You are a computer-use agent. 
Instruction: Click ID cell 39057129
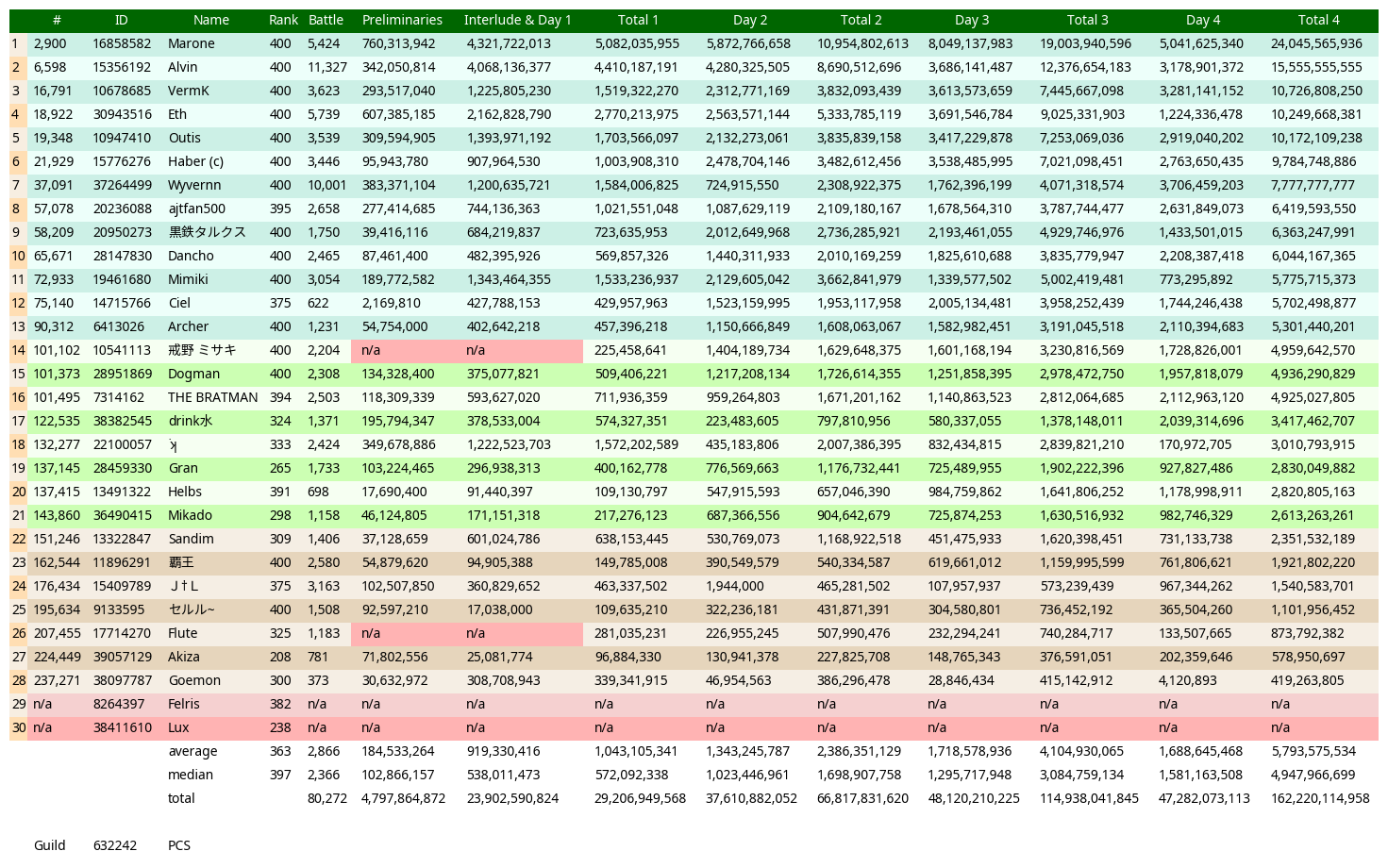[x=122, y=657]
